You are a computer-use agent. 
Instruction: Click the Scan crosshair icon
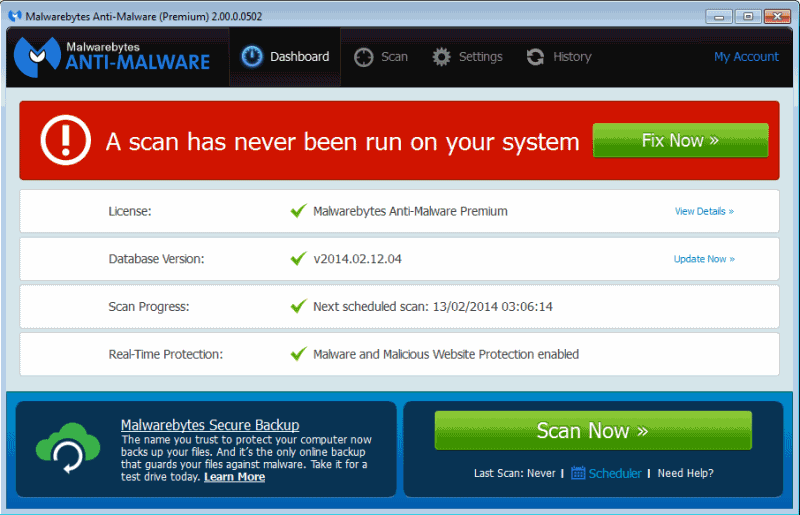point(364,57)
